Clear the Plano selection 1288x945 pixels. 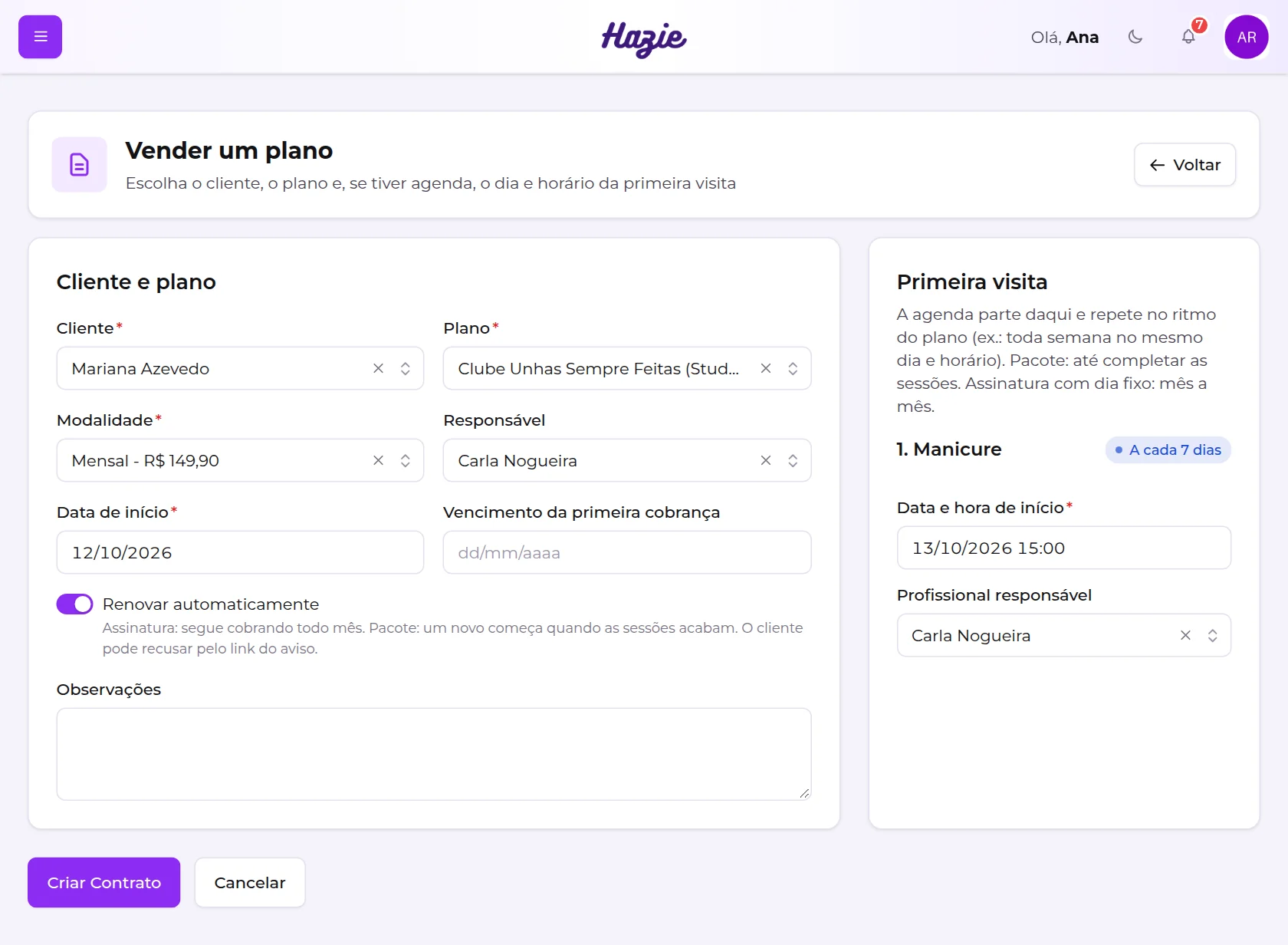[765, 368]
